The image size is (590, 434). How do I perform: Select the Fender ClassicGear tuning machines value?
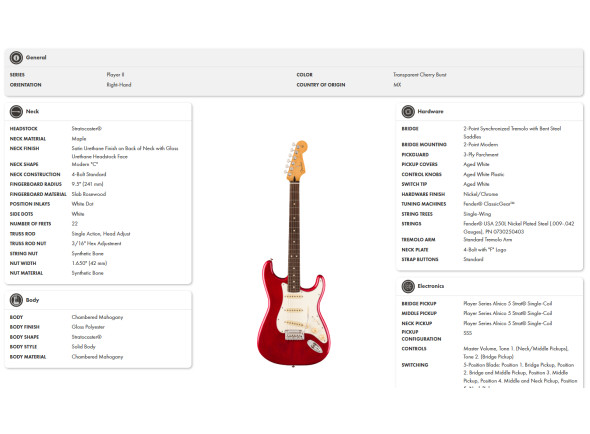[489, 204]
